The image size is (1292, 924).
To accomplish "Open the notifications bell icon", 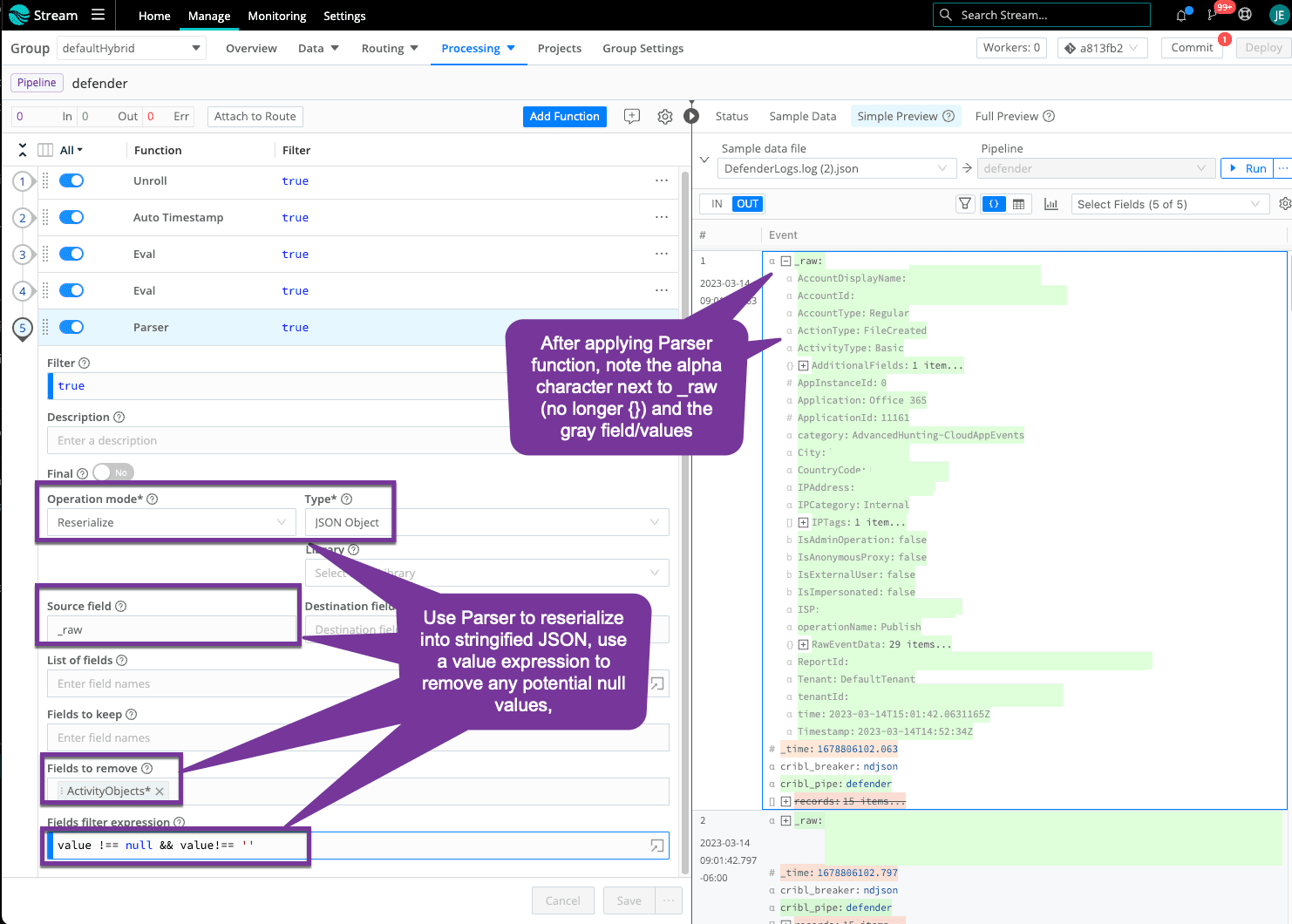I will tap(1181, 15).
